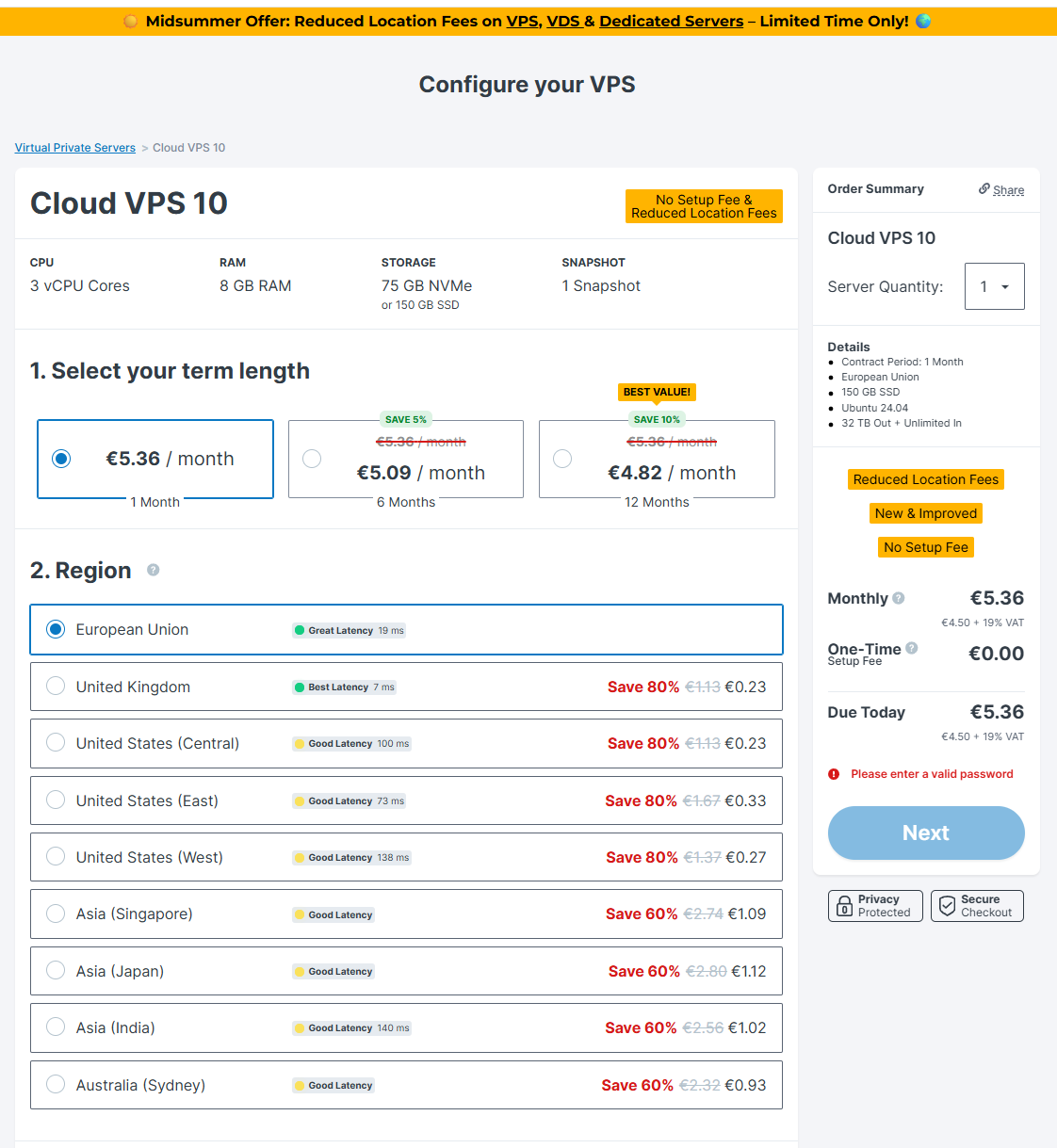
Task: Select United Kingdom region
Action: [56, 687]
